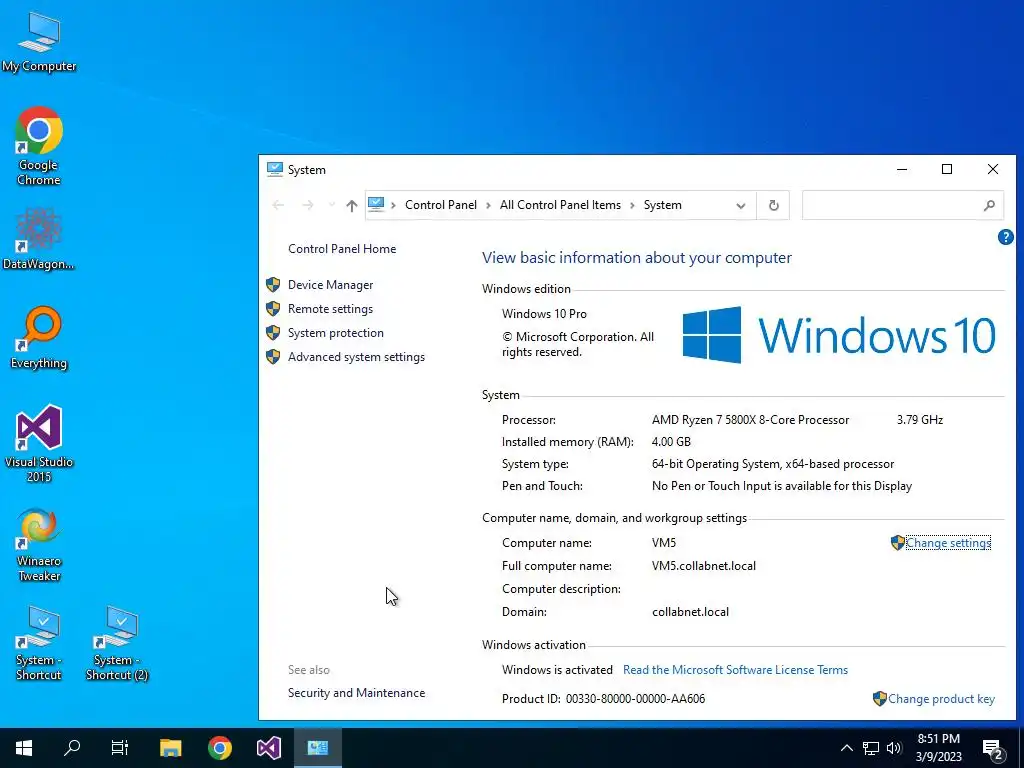This screenshot has width=1024, height=768.
Task: Click the taskbar clock showing 8:51 PM
Action: click(938, 748)
